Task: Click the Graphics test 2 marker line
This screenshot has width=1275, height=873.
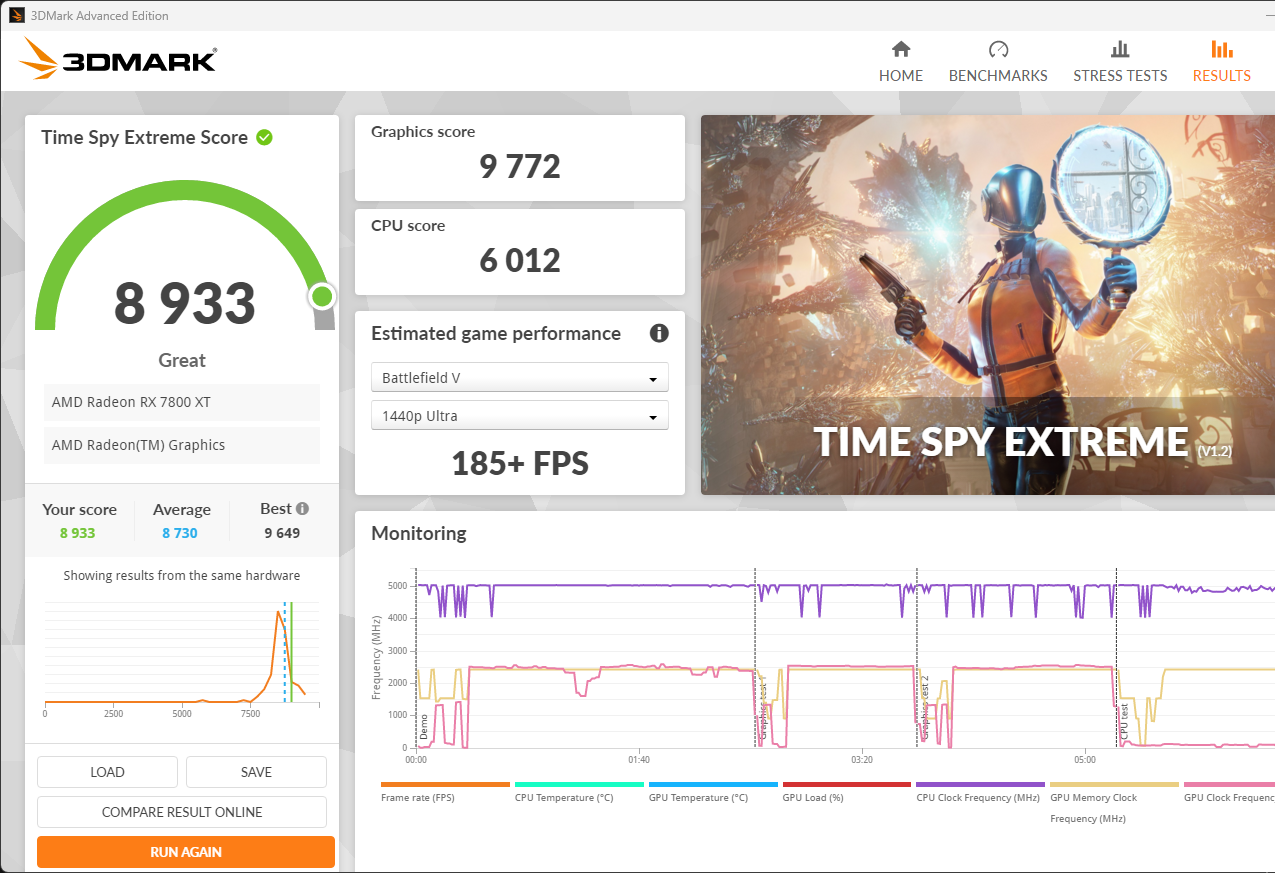Action: tap(917, 657)
